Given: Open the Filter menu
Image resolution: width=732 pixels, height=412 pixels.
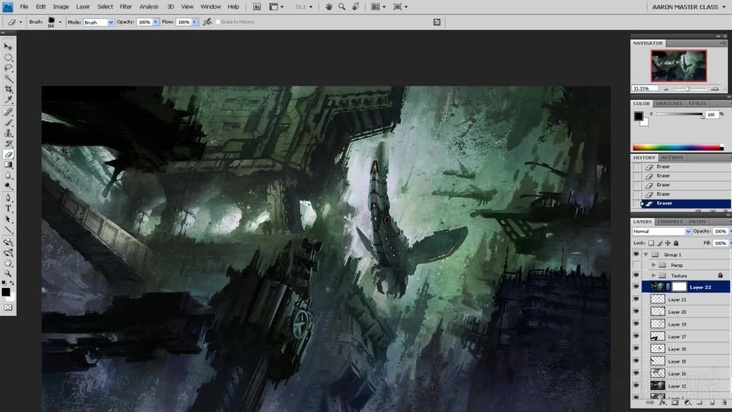Looking at the screenshot, I should (x=126, y=7).
